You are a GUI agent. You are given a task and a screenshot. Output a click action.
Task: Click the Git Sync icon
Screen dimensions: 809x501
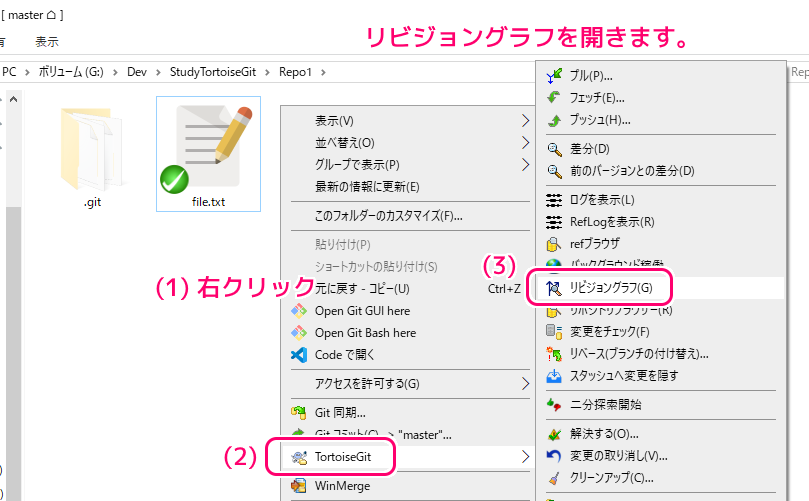[299, 412]
